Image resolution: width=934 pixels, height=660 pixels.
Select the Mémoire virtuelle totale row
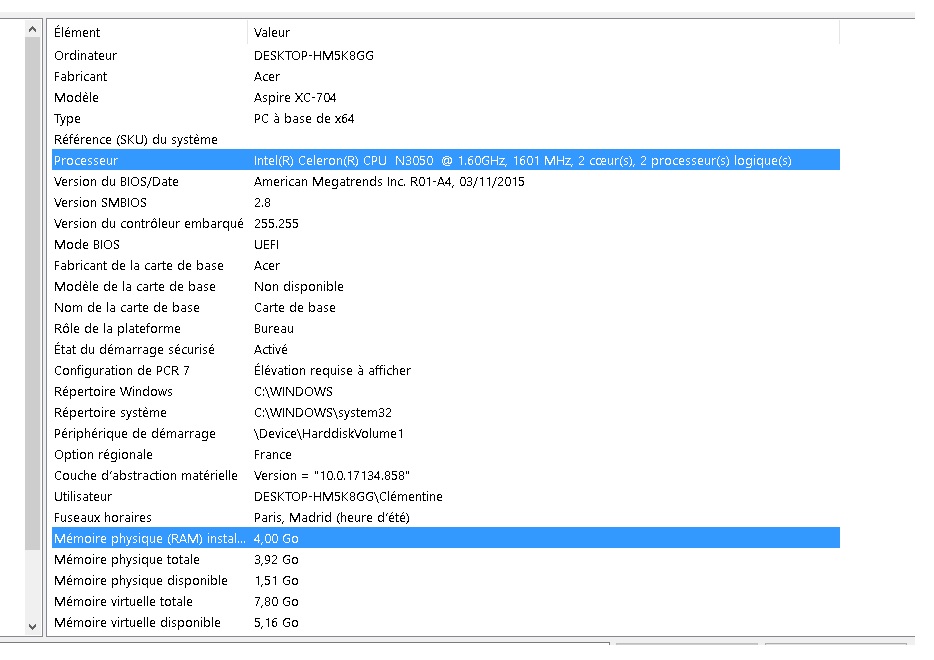[446, 602]
